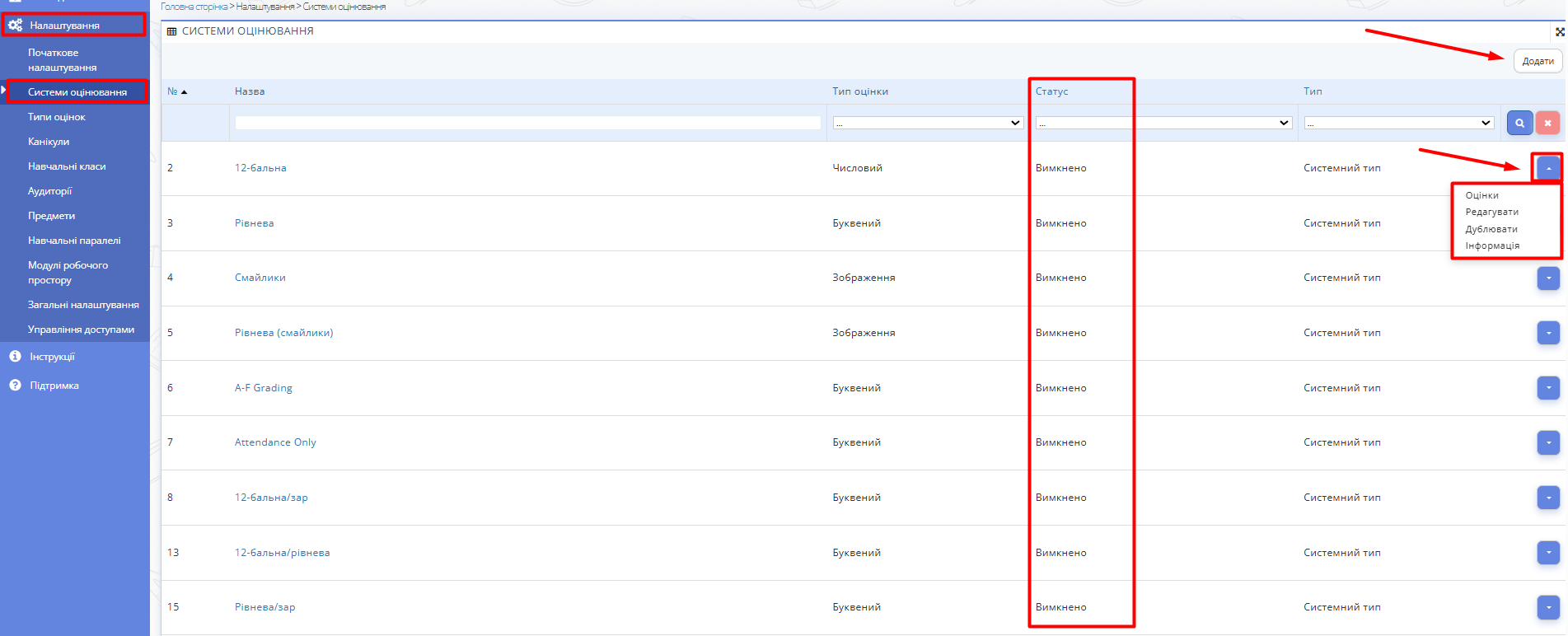Sort by the Тип оцінки column header
The width and height of the screenshot is (1568, 636).
860,91
